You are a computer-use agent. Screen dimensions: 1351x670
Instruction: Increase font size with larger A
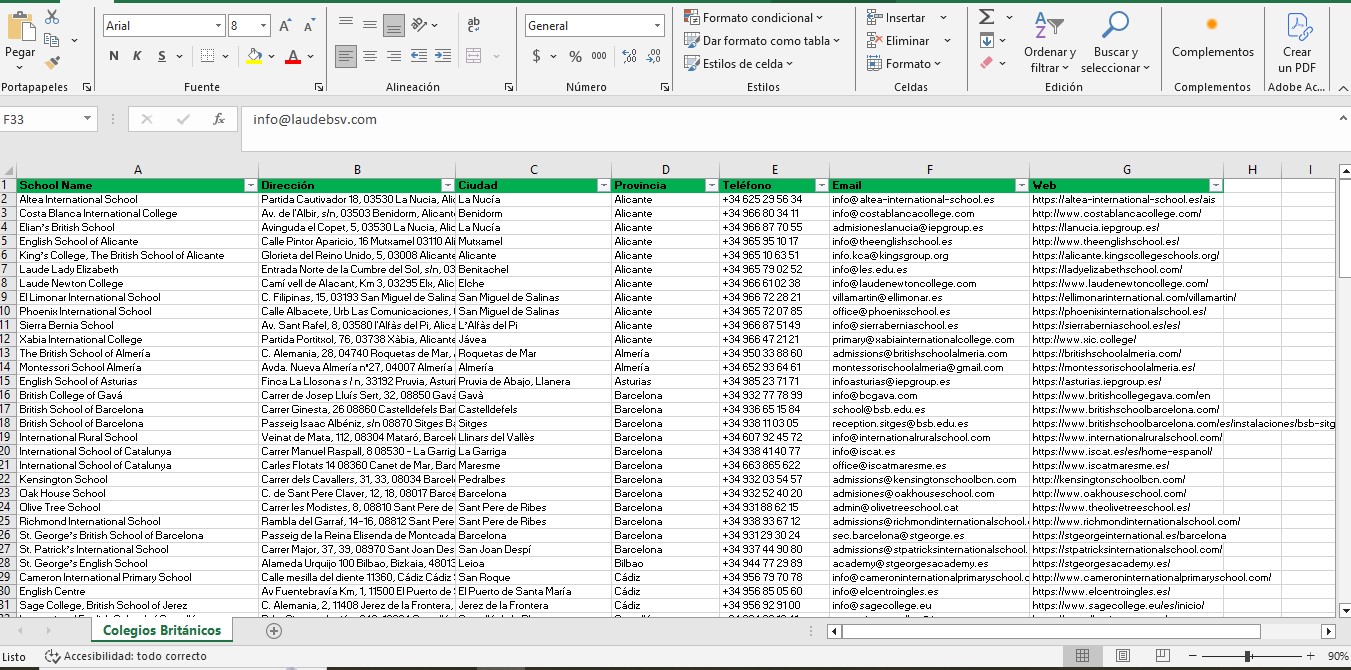(x=285, y=26)
